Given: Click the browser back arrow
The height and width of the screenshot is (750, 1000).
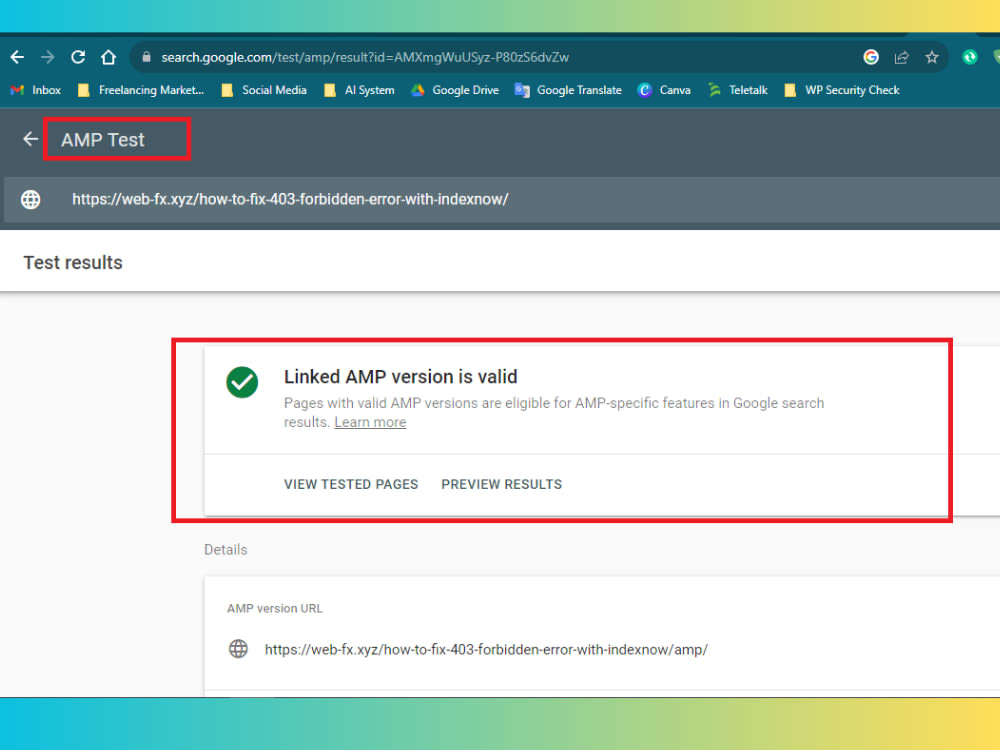Looking at the screenshot, I should click(17, 57).
